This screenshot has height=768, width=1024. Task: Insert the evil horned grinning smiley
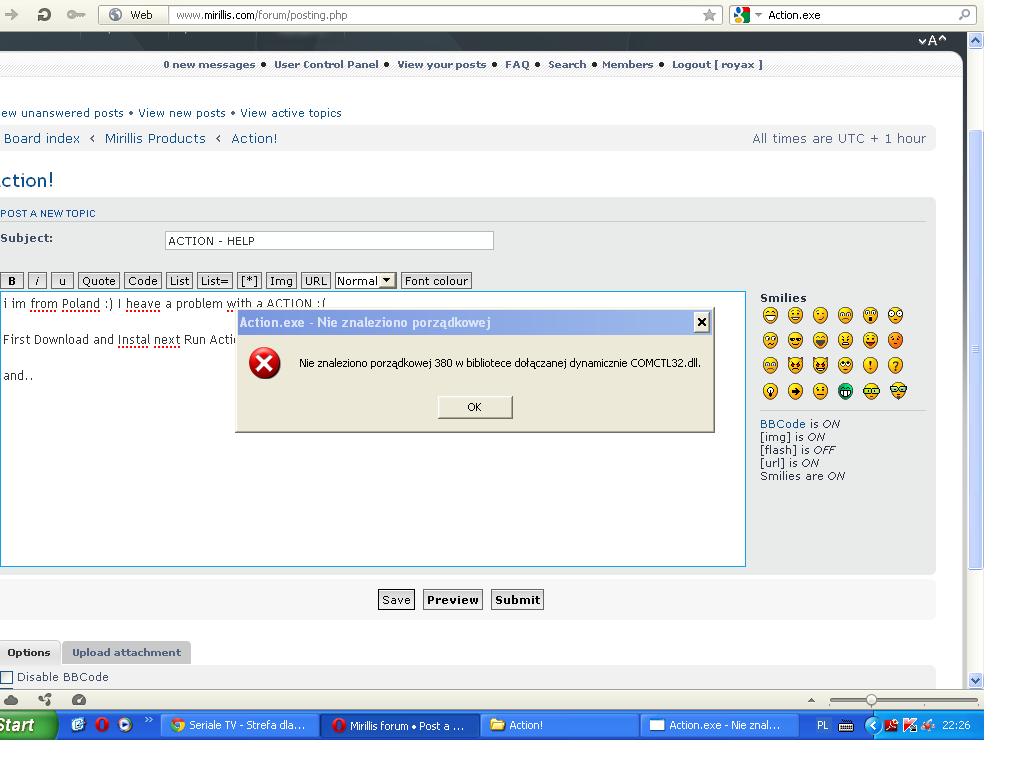tap(820, 366)
